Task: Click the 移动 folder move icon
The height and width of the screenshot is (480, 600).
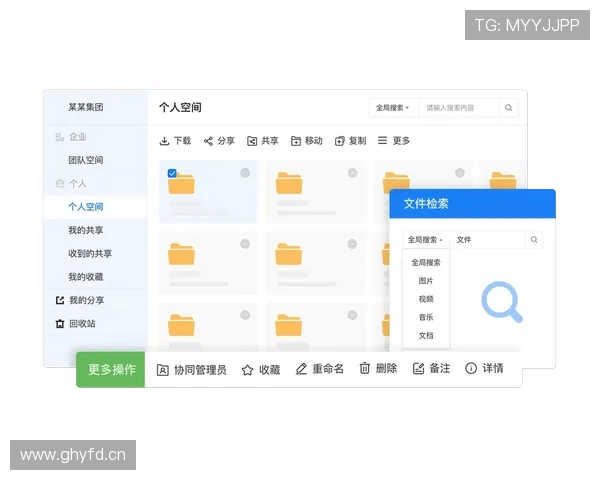Action: 295,141
